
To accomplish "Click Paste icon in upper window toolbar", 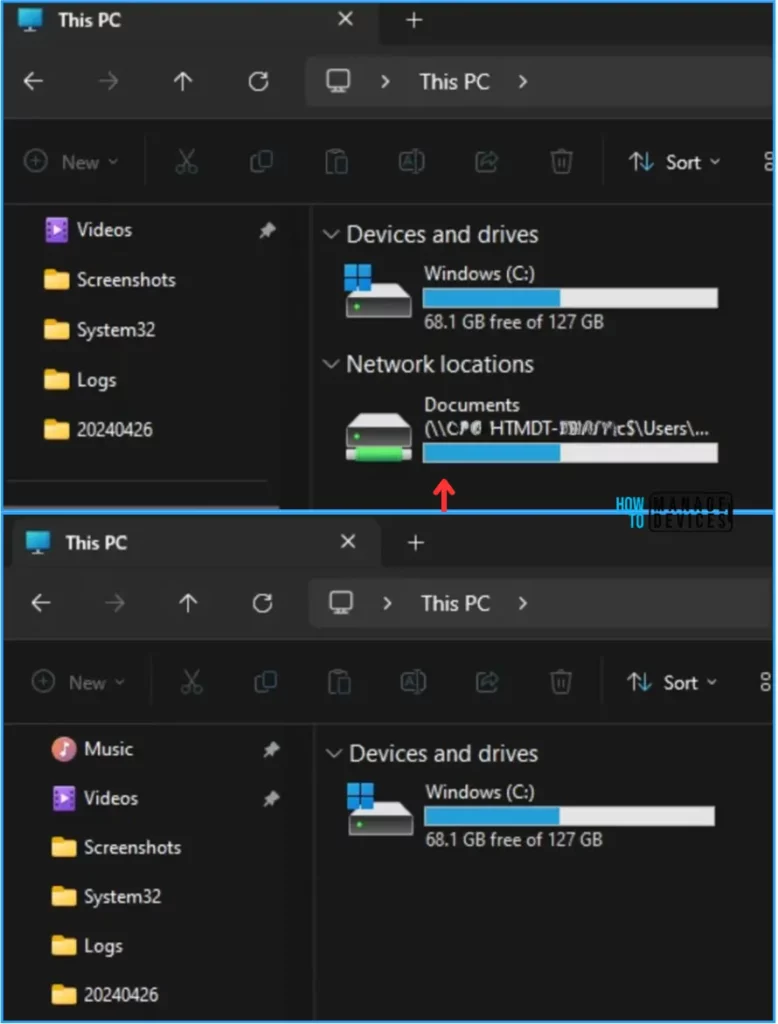I will click(336, 161).
